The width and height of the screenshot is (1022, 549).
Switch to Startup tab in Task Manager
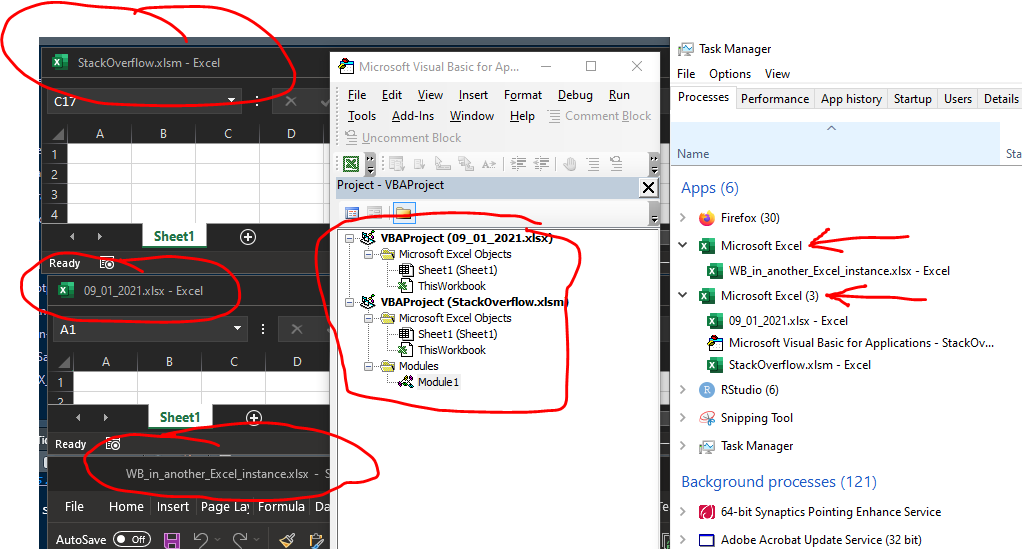point(912,98)
